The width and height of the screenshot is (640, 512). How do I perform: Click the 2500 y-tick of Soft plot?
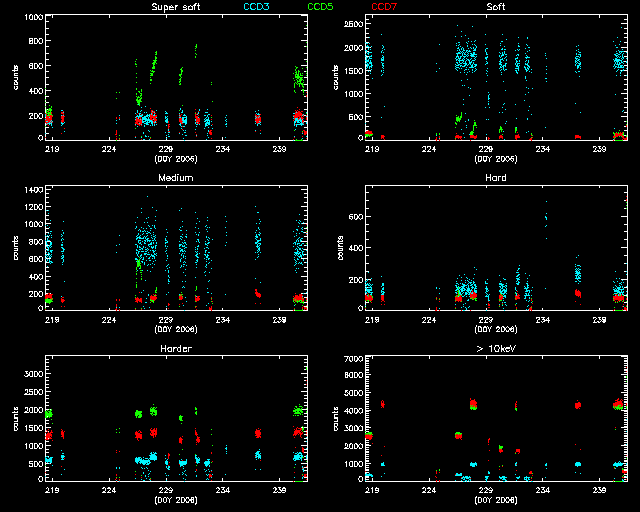(x=353, y=24)
